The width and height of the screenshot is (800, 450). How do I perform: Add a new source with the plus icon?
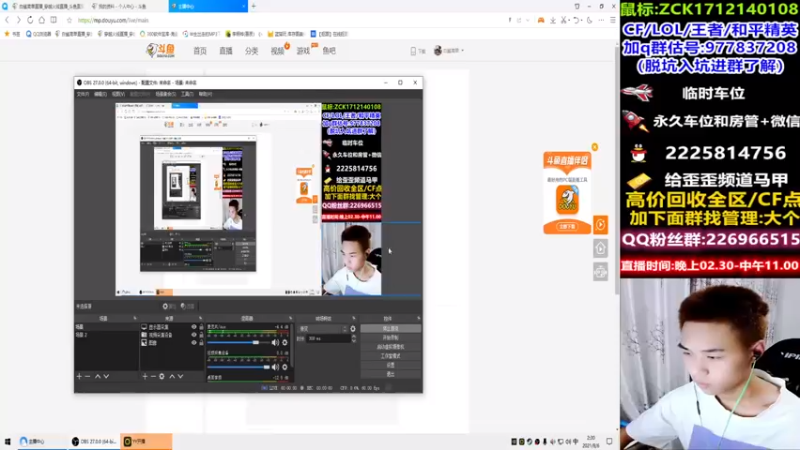145,376
